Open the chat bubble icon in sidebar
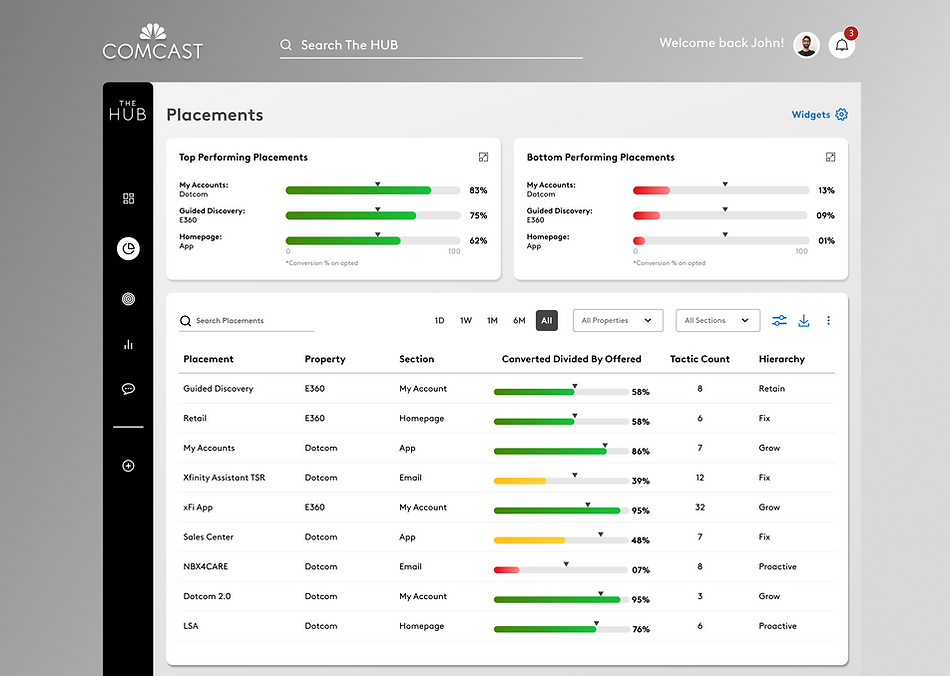Viewport: 950px width, 676px height. coord(128,389)
